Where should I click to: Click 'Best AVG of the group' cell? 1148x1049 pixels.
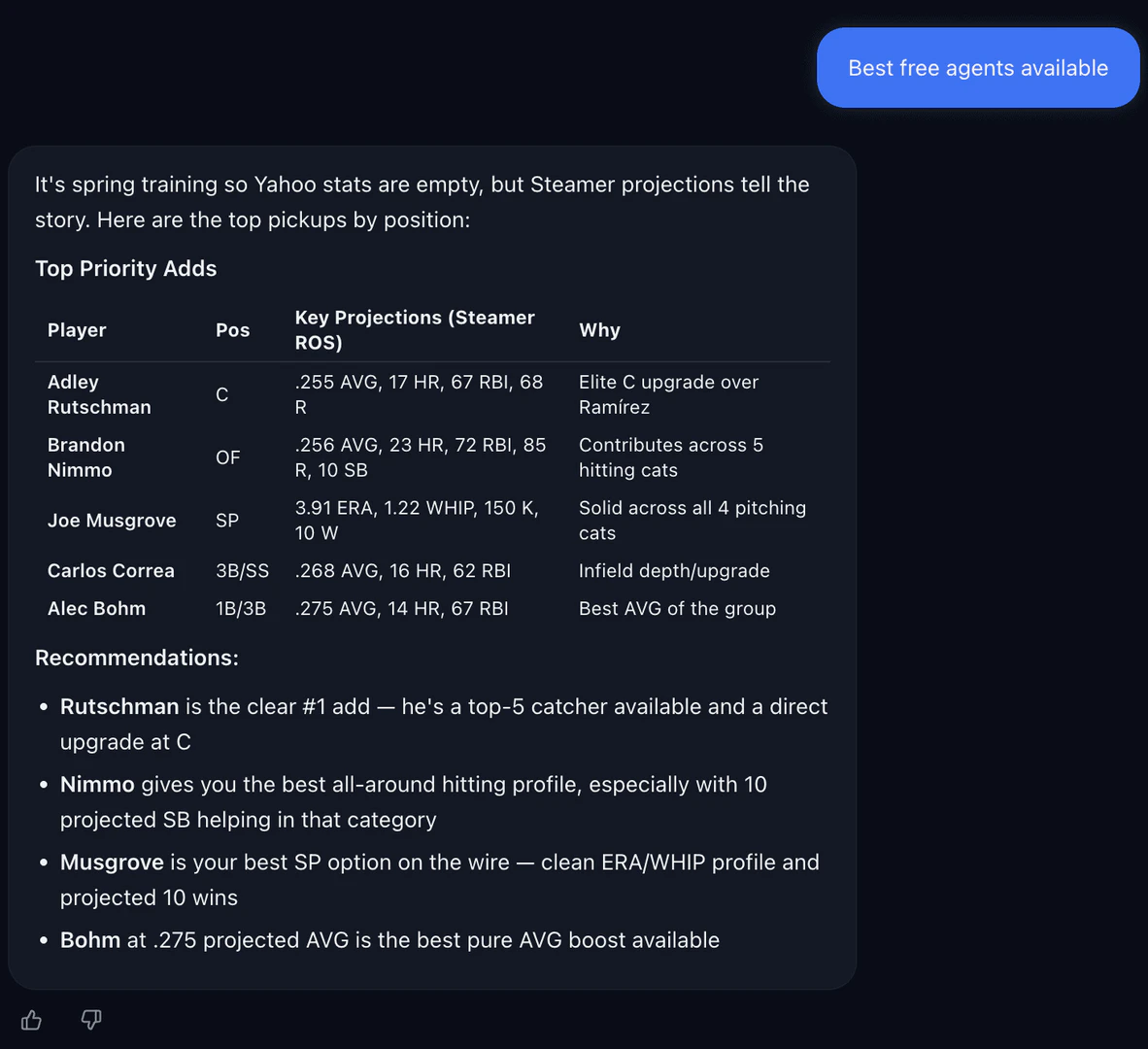677,609
